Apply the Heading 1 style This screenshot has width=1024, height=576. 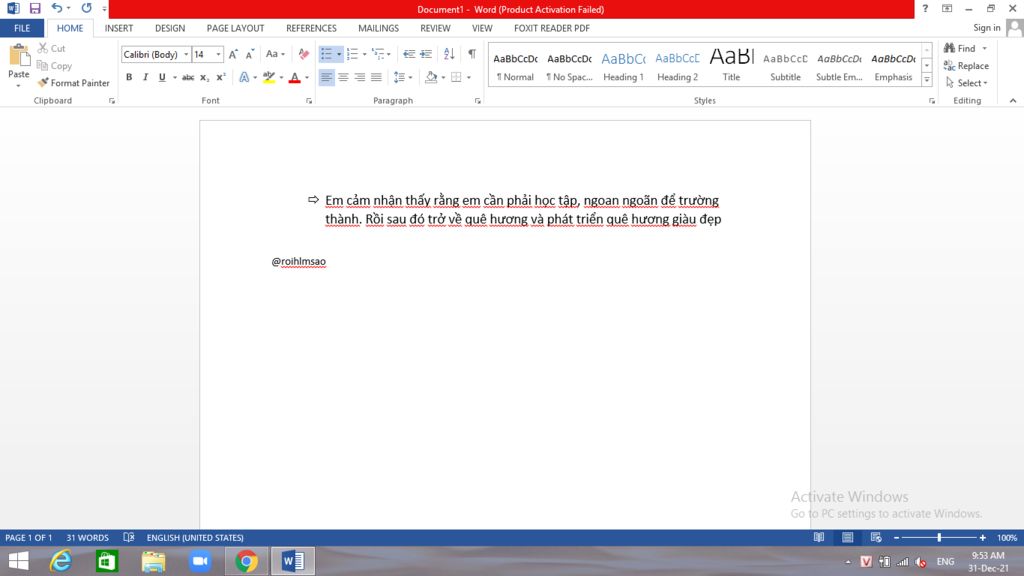623,65
